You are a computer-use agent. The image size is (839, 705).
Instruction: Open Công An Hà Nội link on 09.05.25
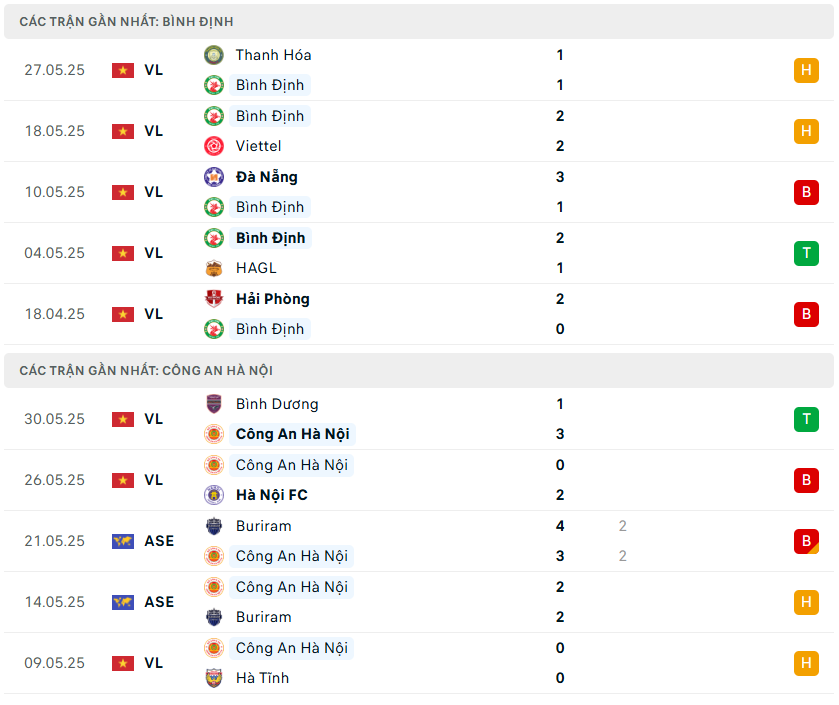coord(291,648)
